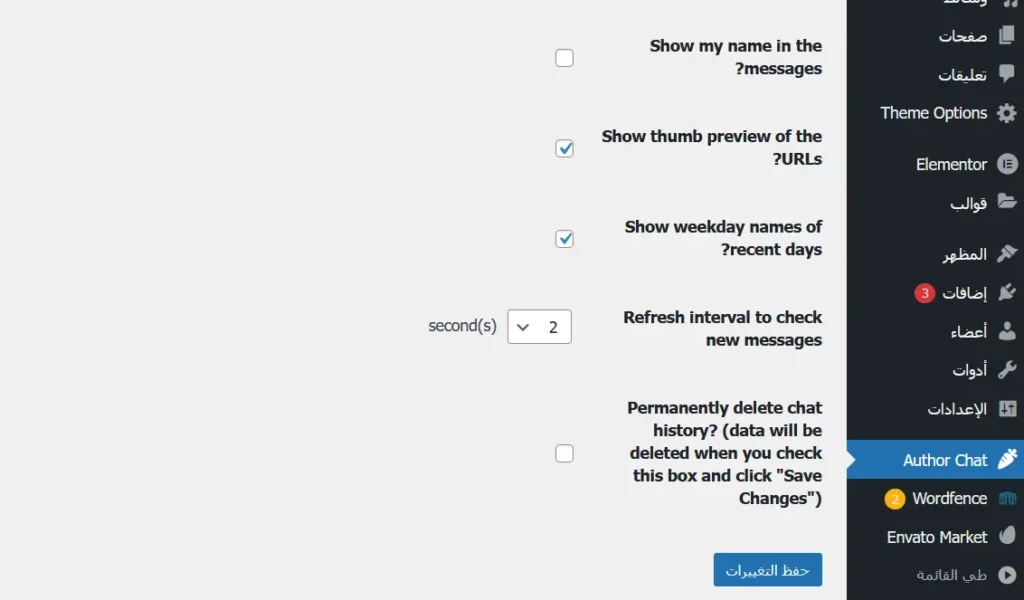Click the Users (أعضاء) person icon
Image resolution: width=1024 pixels, height=600 pixels.
point(1007,331)
